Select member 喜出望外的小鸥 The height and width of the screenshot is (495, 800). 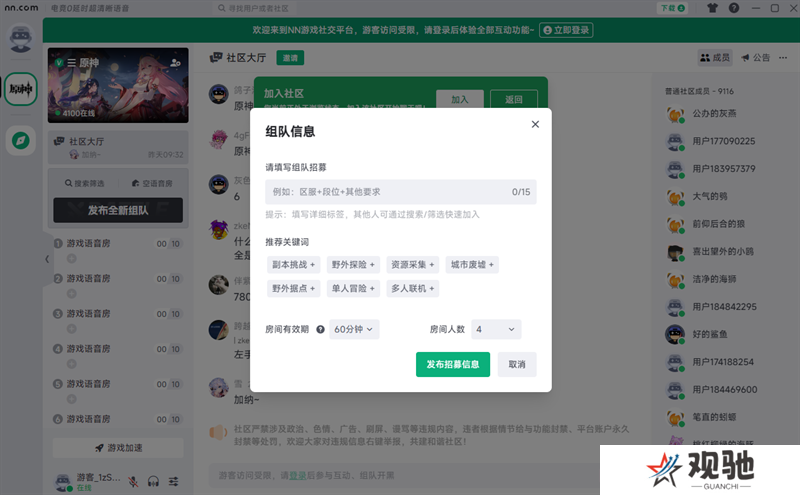point(724,252)
